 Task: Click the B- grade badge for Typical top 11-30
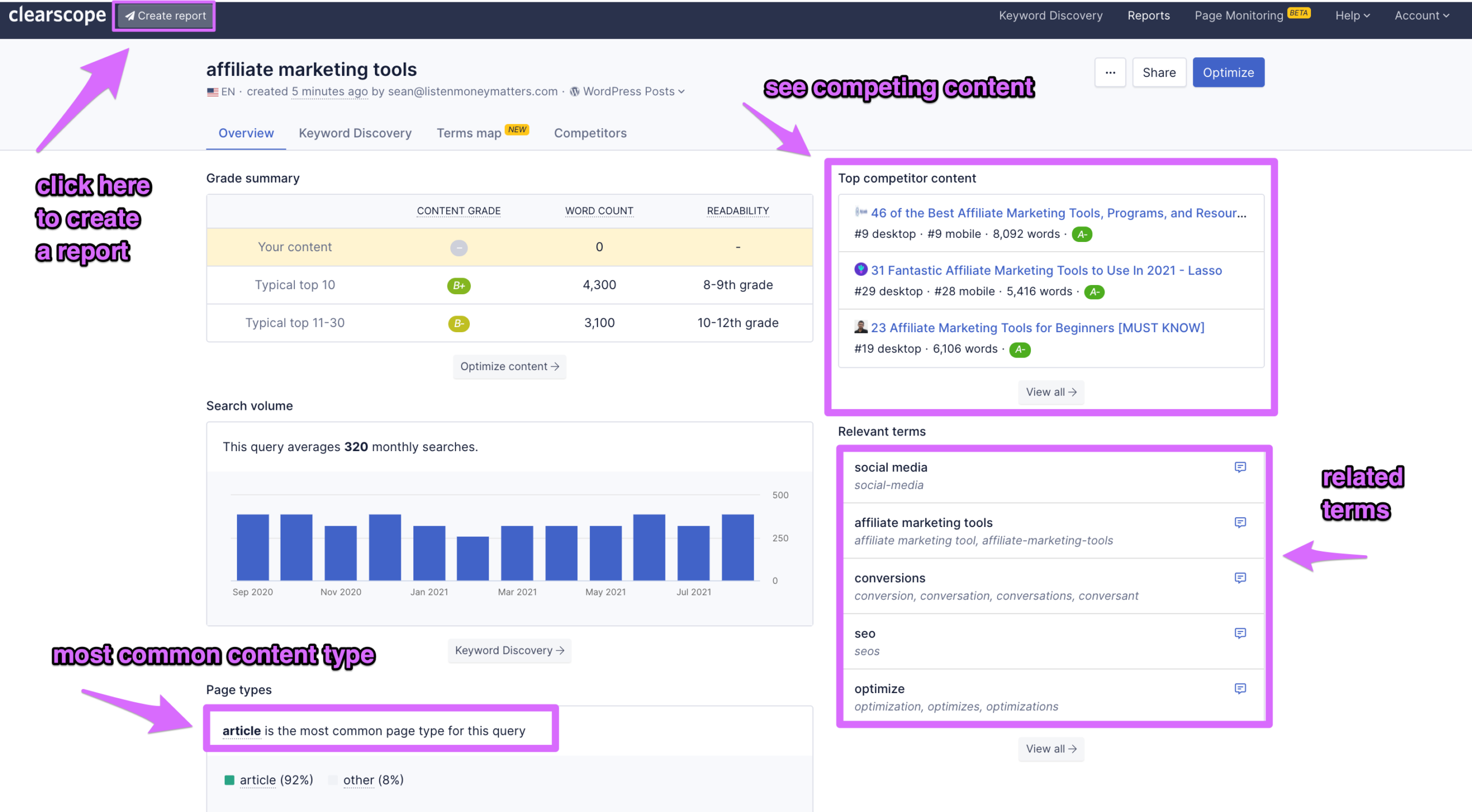(458, 324)
